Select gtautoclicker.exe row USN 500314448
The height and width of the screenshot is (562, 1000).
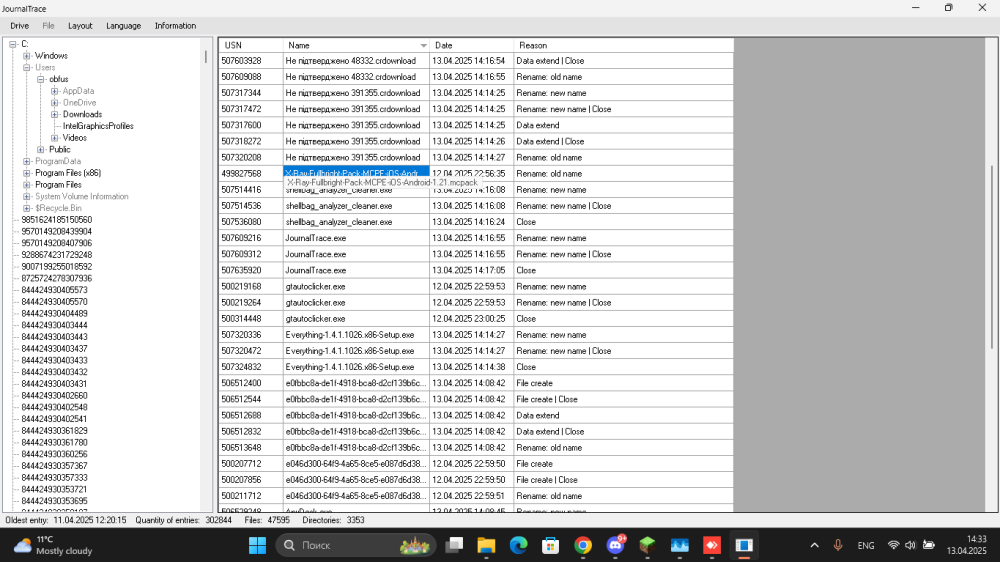pyautogui.click(x=476, y=319)
